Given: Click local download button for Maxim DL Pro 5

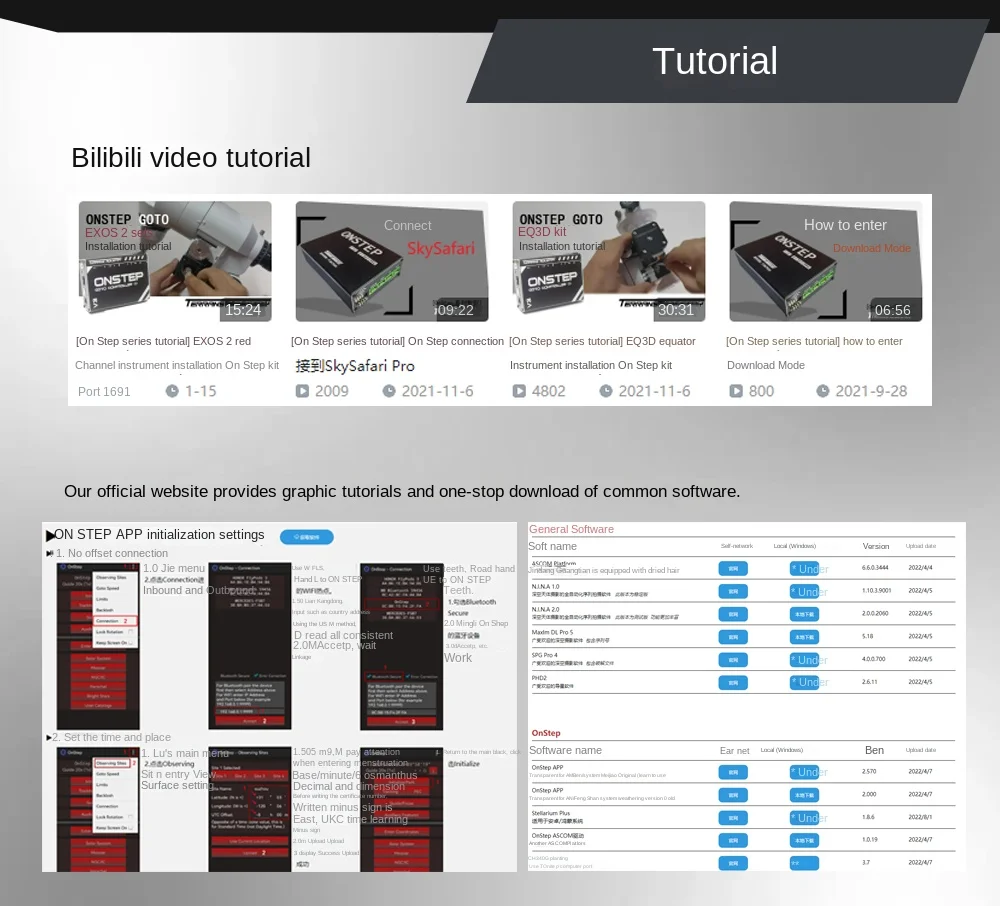Looking at the screenshot, I should tap(804, 637).
